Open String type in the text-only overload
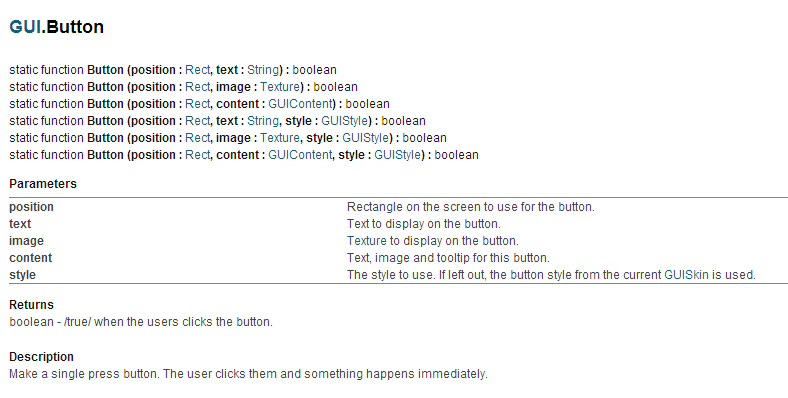Image resolution: width=788 pixels, height=398 pixels. click(263, 70)
